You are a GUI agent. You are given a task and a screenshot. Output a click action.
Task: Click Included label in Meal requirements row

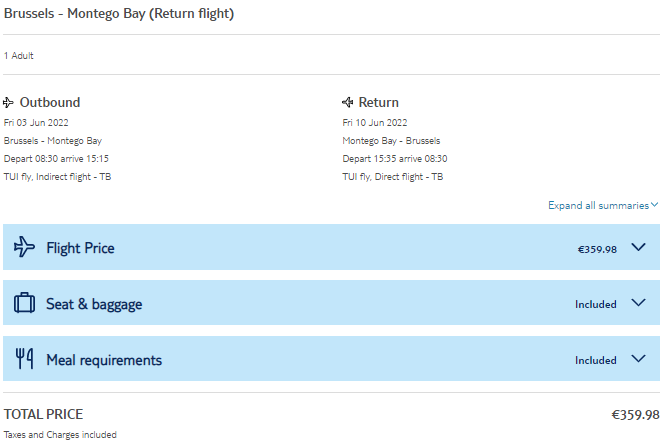coord(596,360)
